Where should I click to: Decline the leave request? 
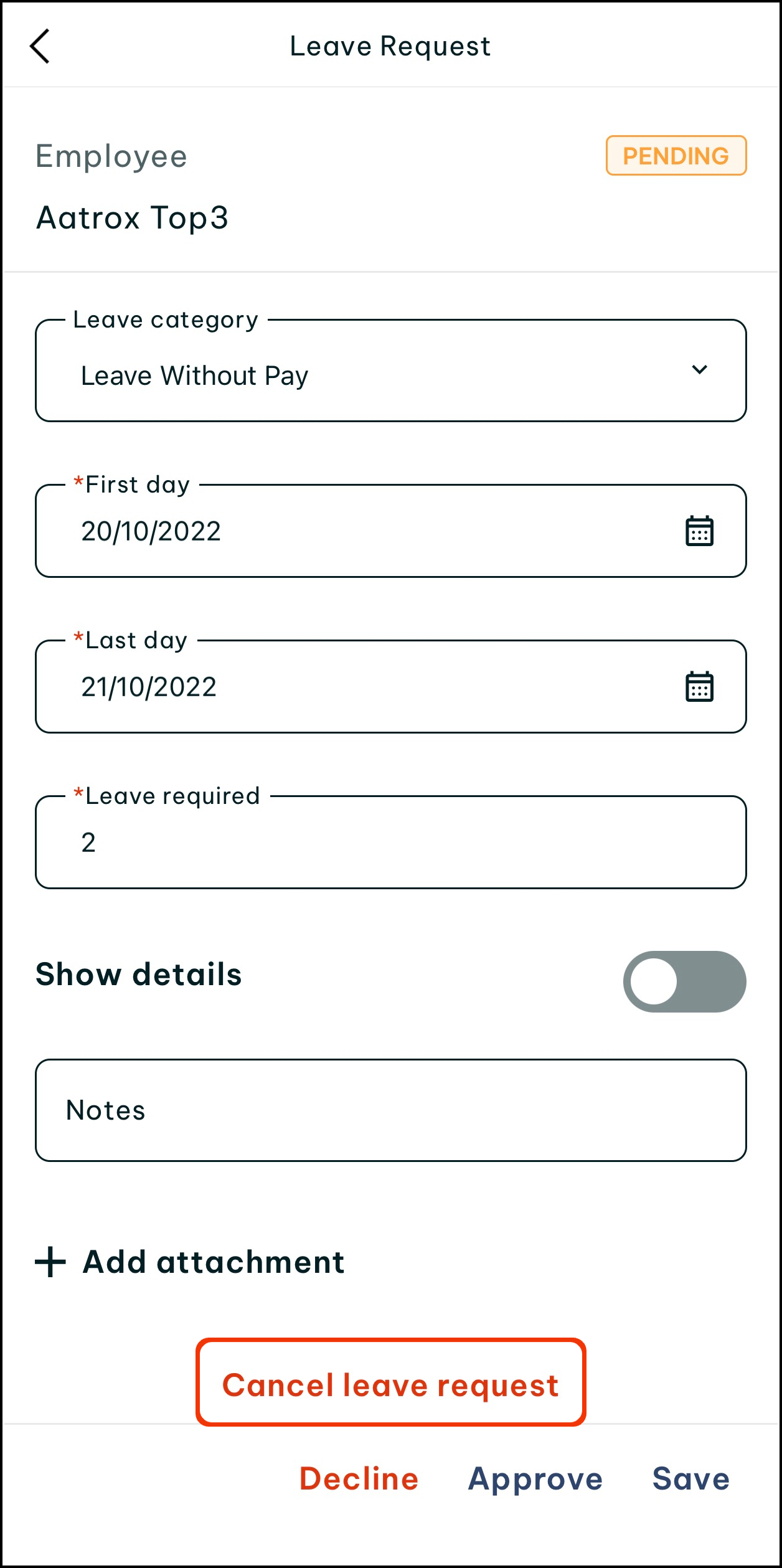tap(359, 1479)
